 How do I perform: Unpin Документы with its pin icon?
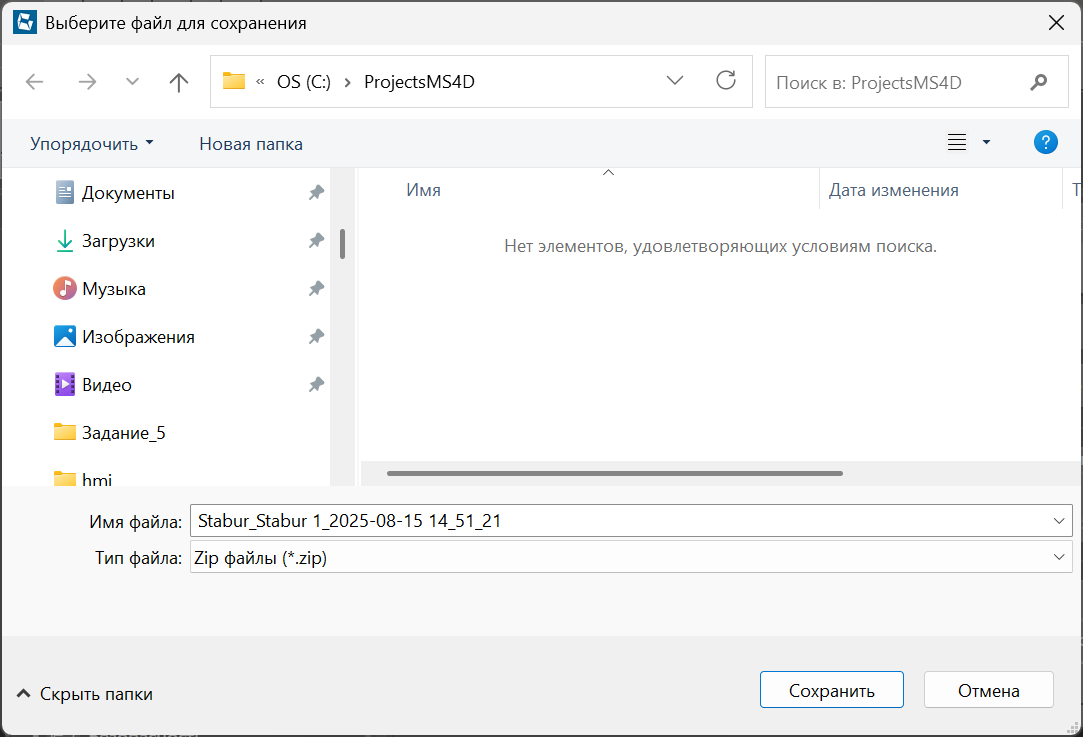pyautogui.click(x=316, y=193)
